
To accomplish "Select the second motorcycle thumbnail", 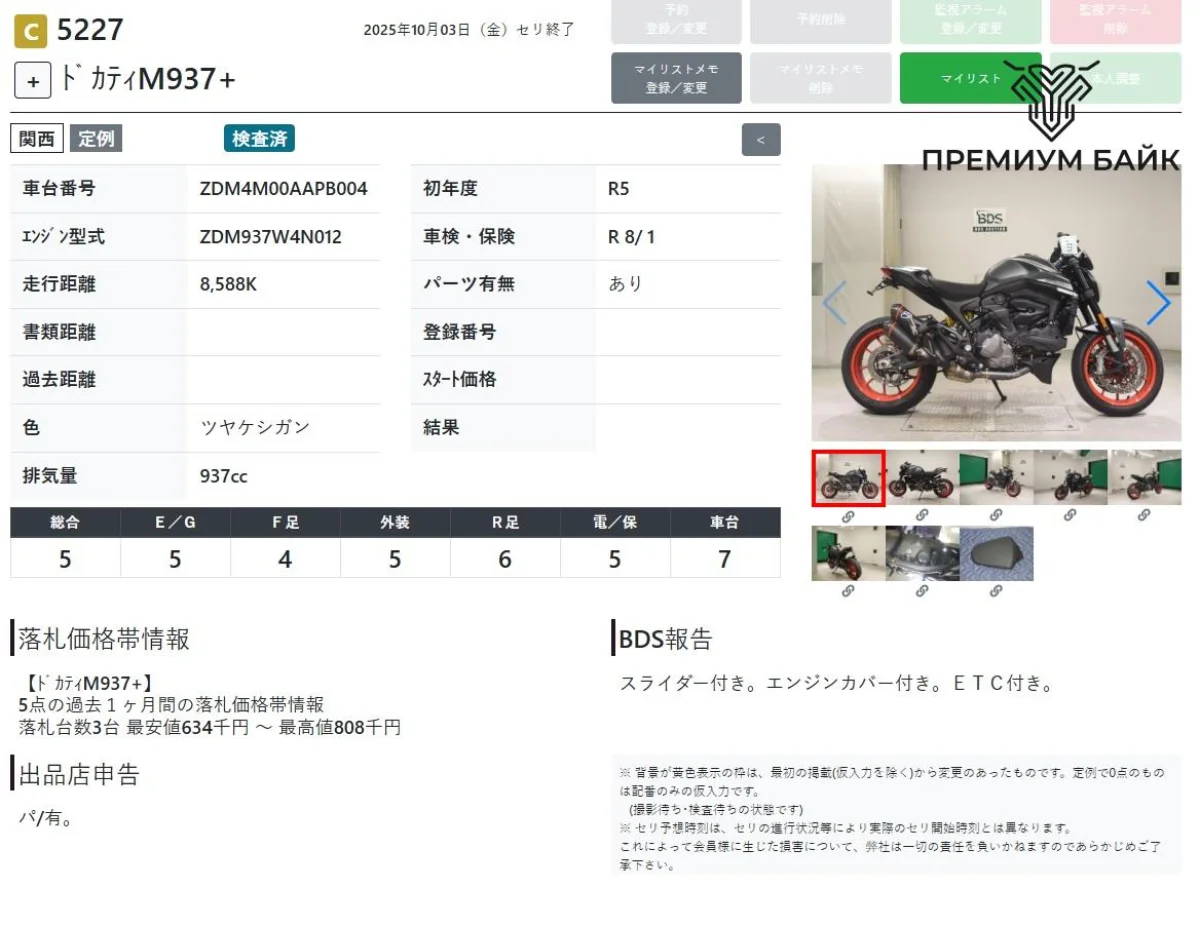I will click(922, 478).
